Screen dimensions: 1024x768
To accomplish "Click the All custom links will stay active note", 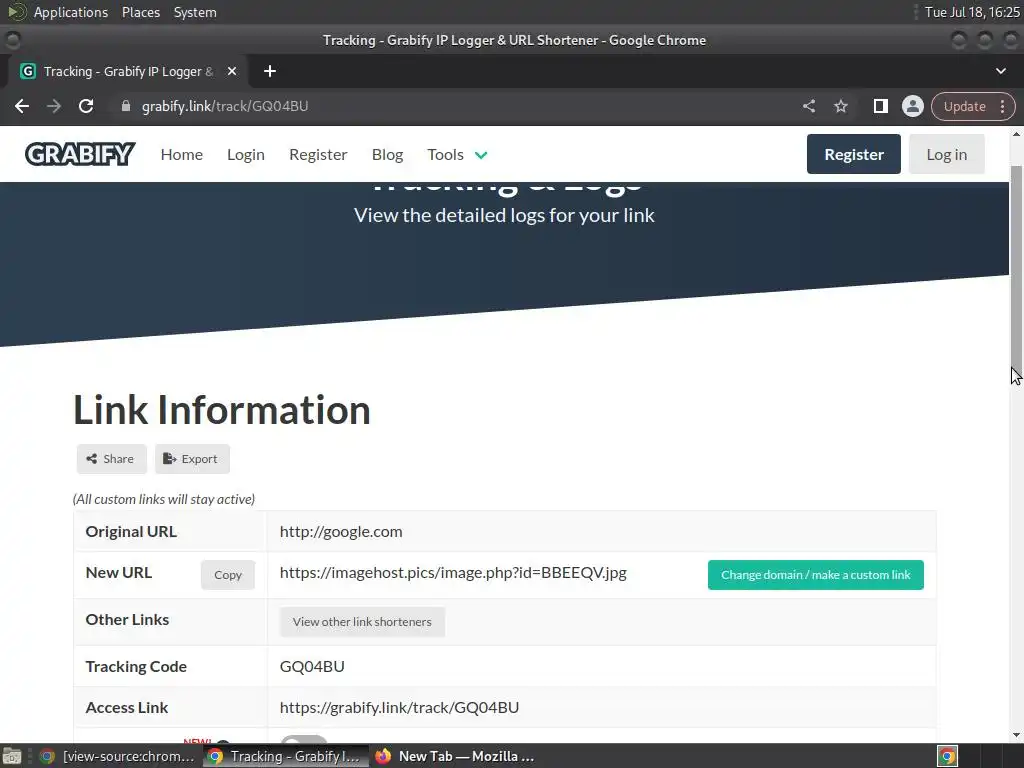I will 164,500.
